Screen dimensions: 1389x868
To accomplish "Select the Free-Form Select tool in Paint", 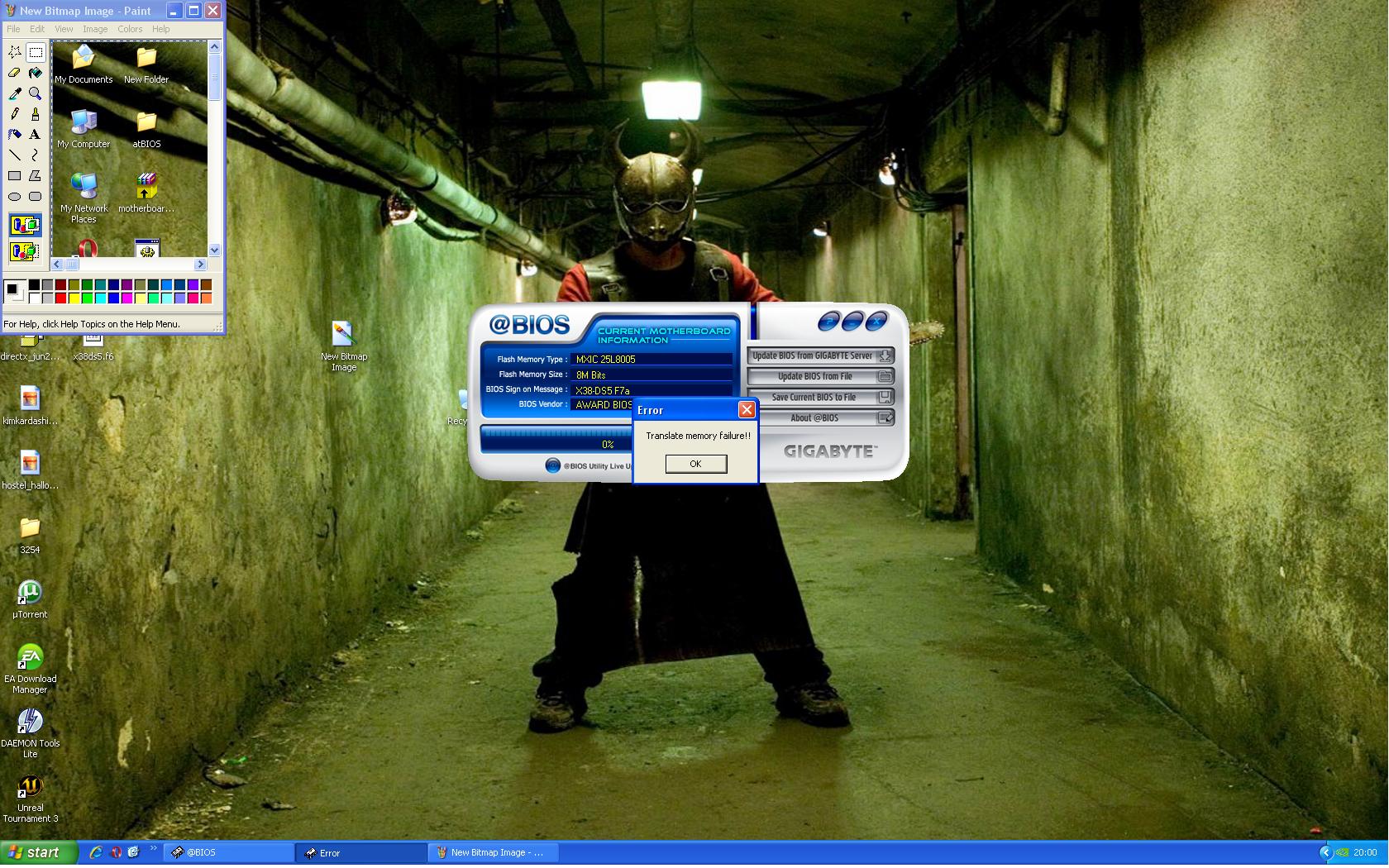I will point(15,52).
